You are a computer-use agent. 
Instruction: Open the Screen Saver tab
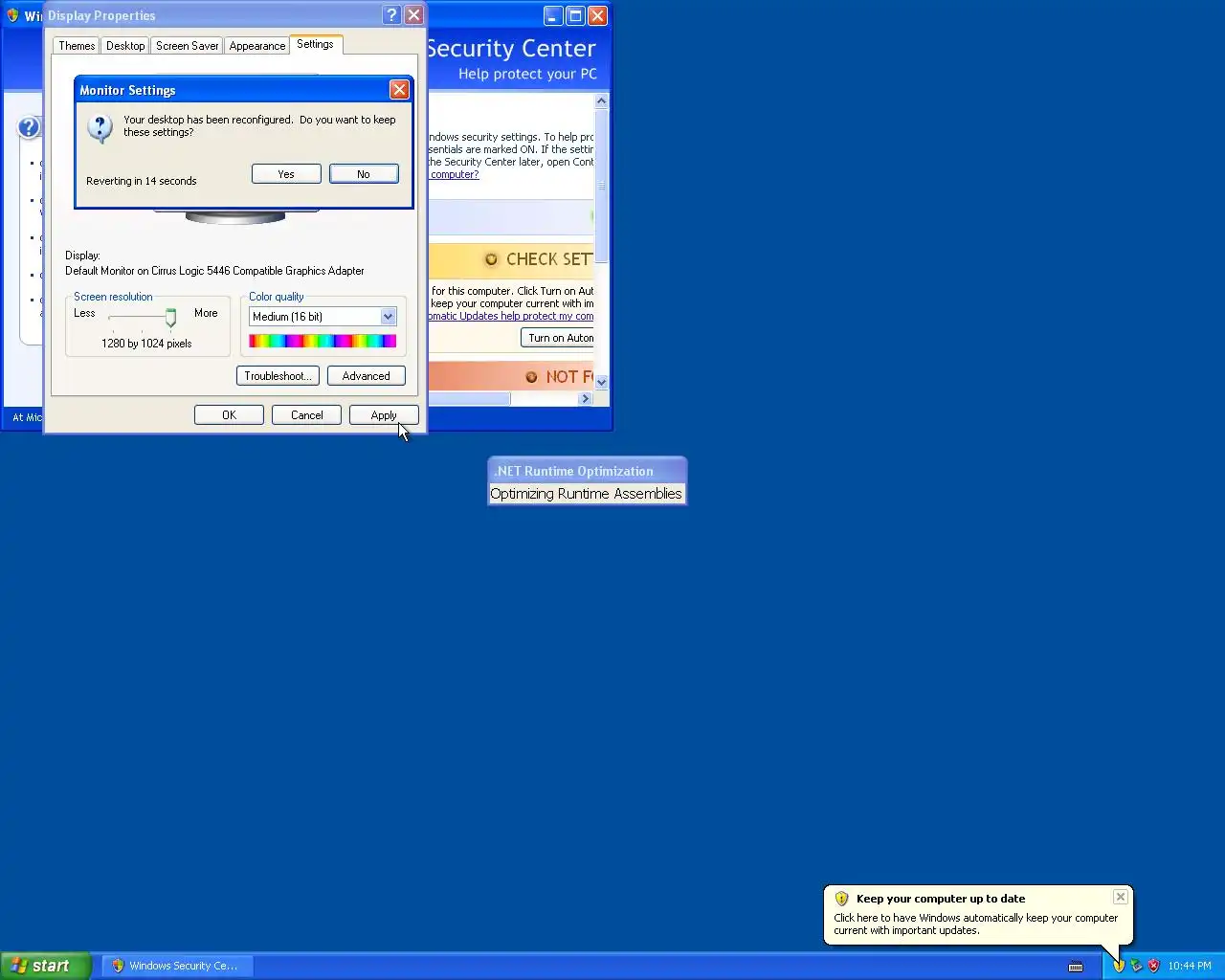point(187,46)
